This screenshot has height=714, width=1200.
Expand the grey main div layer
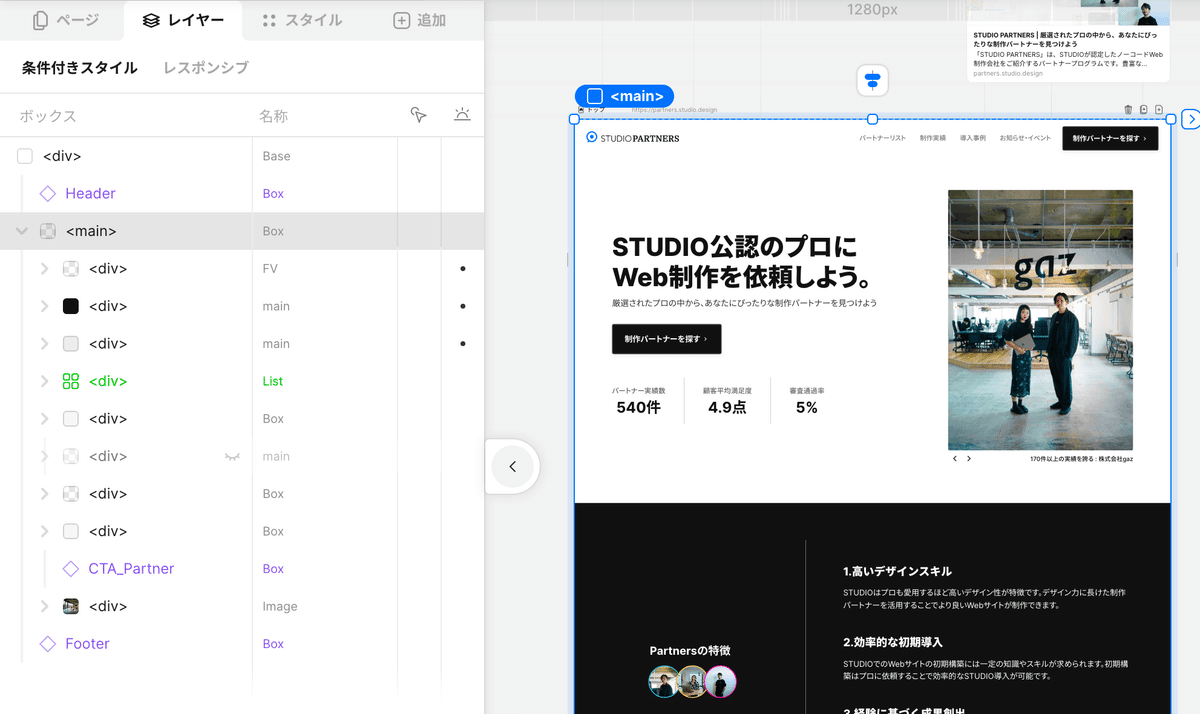(44, 344)
